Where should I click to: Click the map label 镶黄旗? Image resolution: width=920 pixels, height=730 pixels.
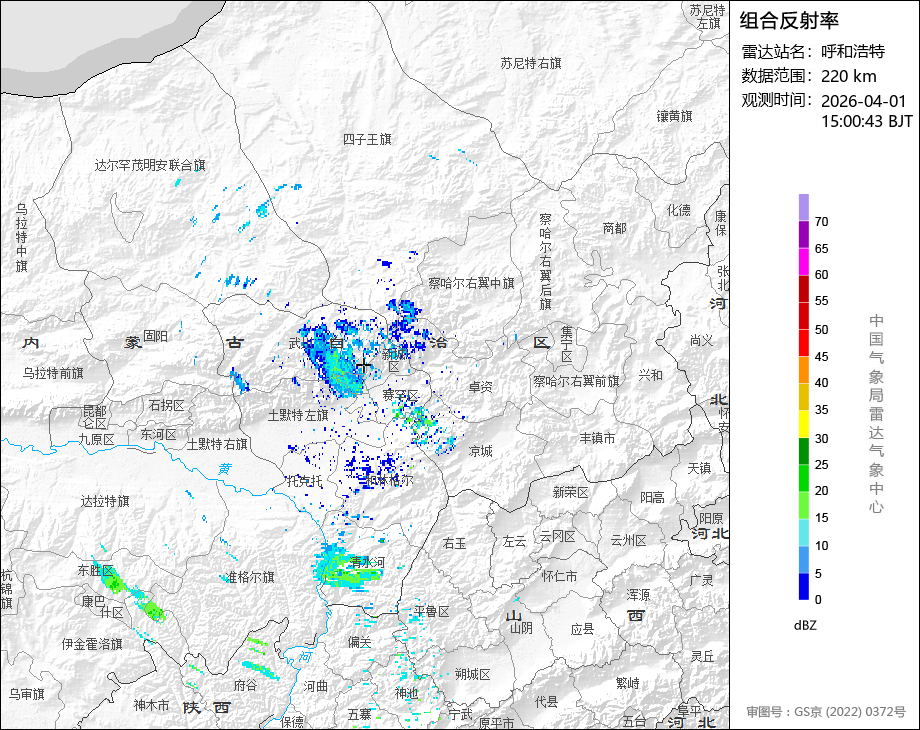tap(674, 116)
